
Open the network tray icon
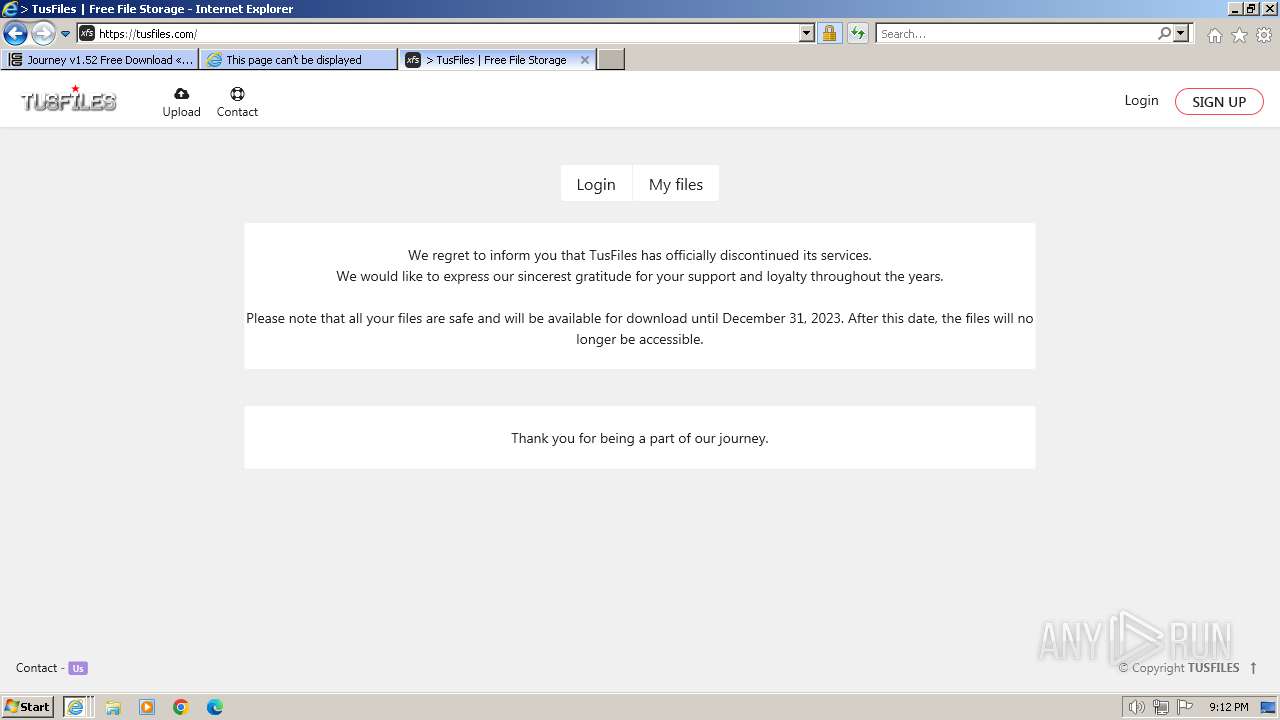click(x=1160, y=707)
